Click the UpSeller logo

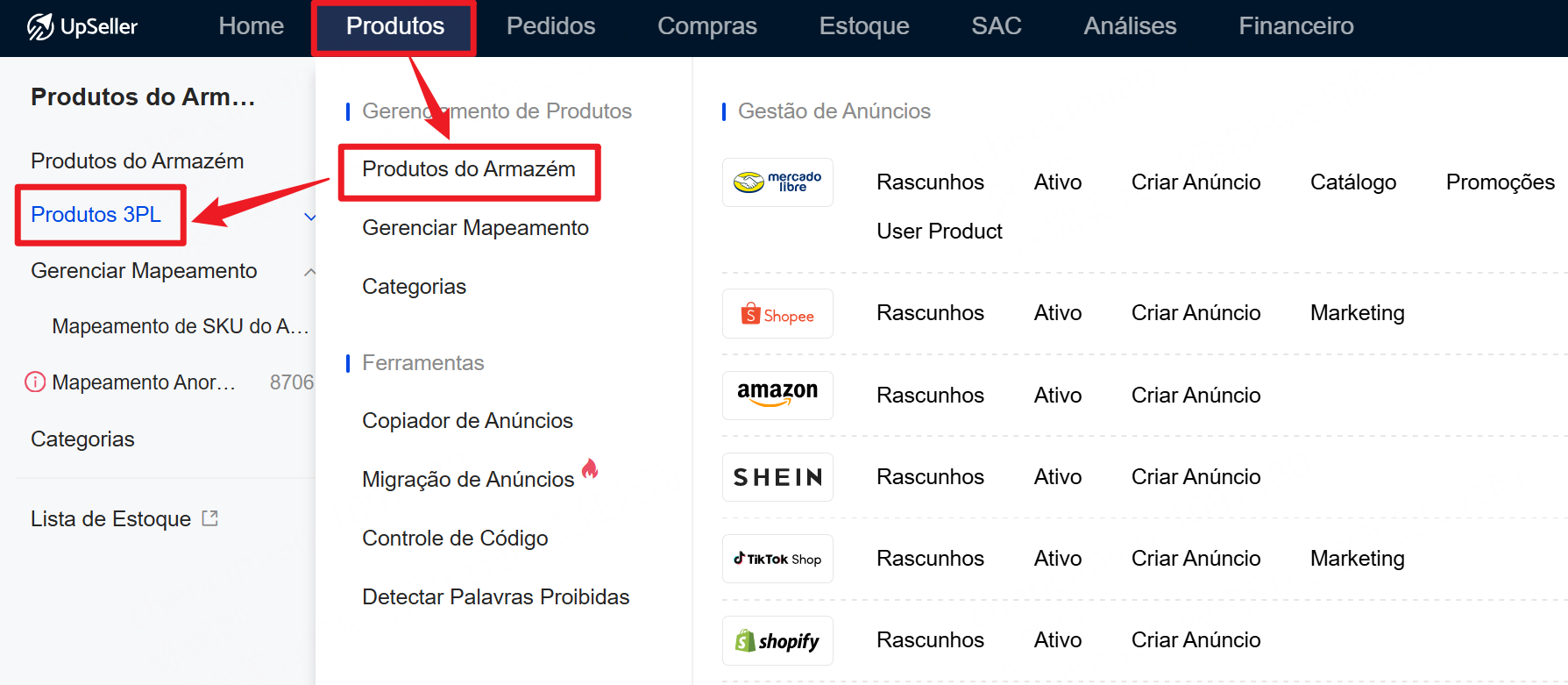coord(82,26)
